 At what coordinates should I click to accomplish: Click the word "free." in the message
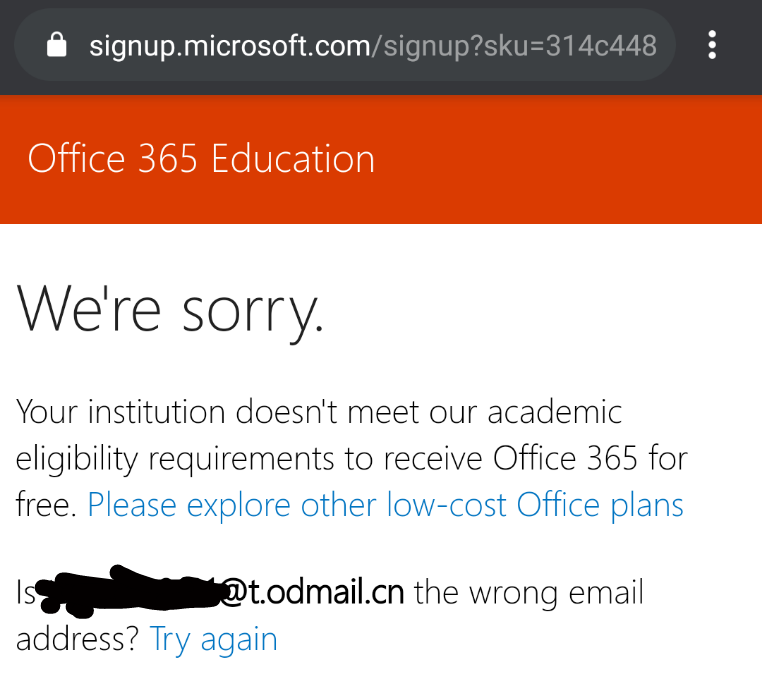click(46, 505)
